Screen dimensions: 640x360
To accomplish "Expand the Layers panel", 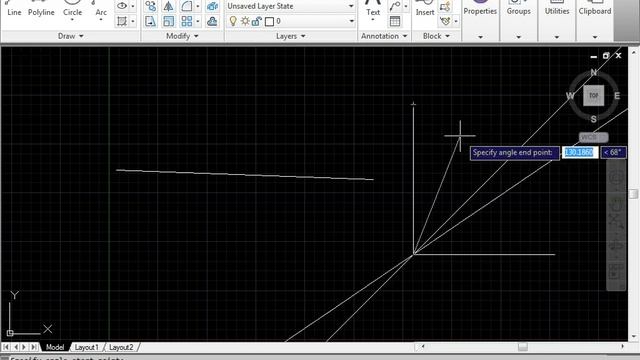I will click(291, 36).
